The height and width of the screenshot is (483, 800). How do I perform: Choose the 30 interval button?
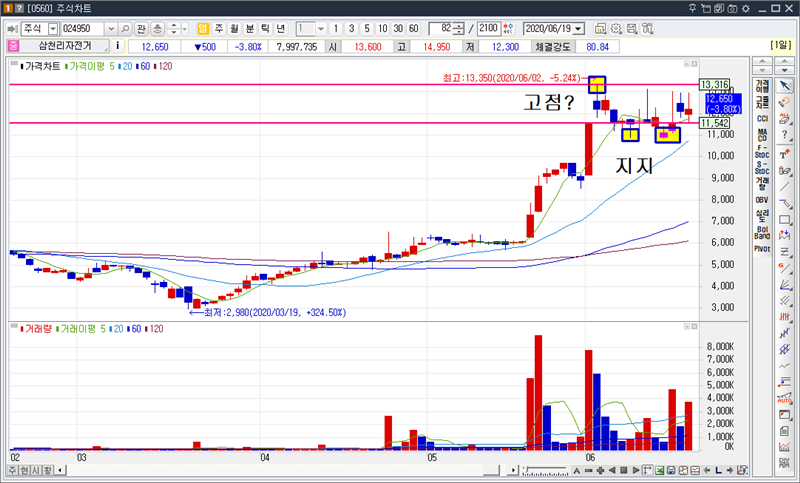pyautogui.click(x=398, y=29)
